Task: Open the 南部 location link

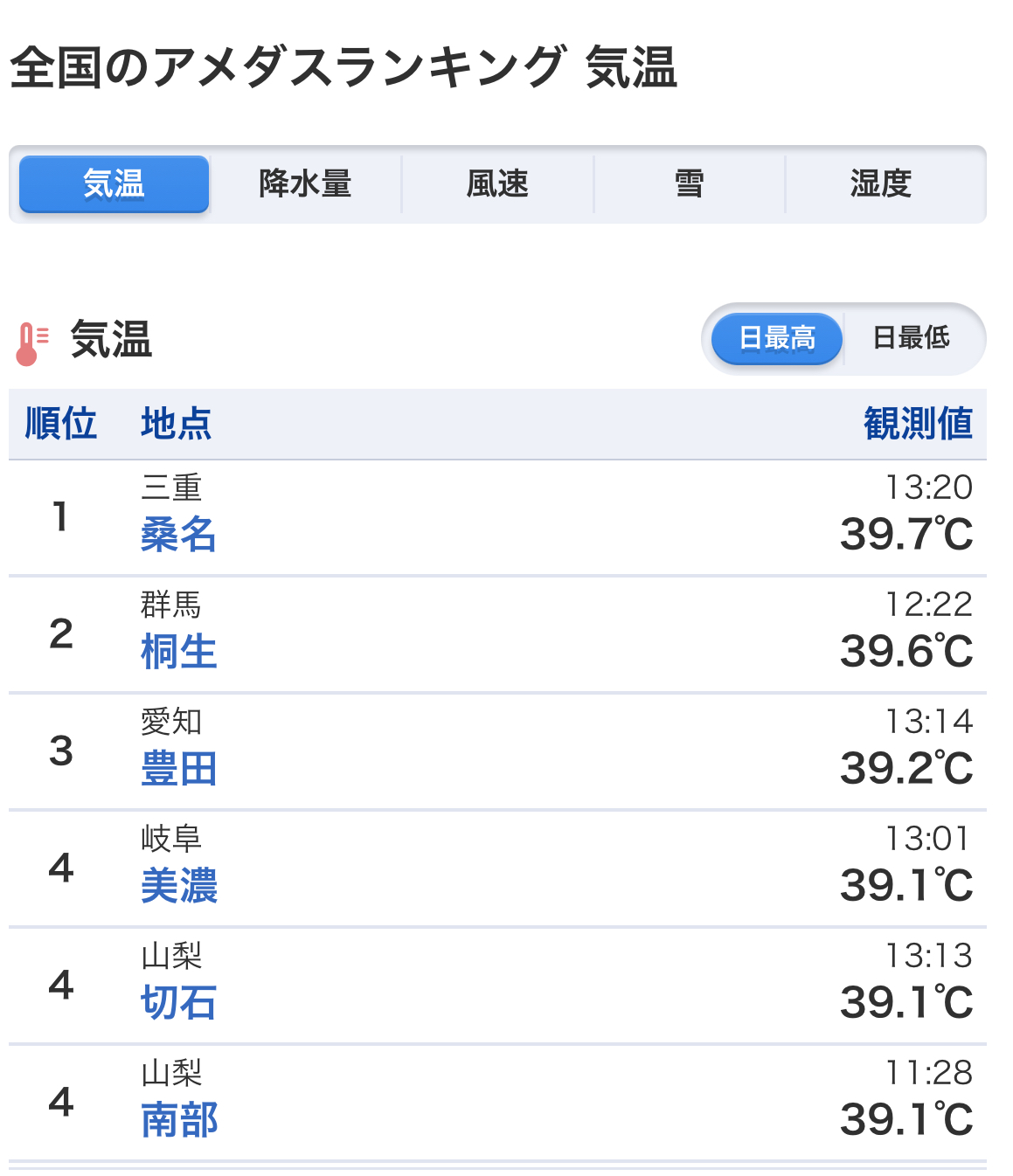Action: (x=178, y=1120)
